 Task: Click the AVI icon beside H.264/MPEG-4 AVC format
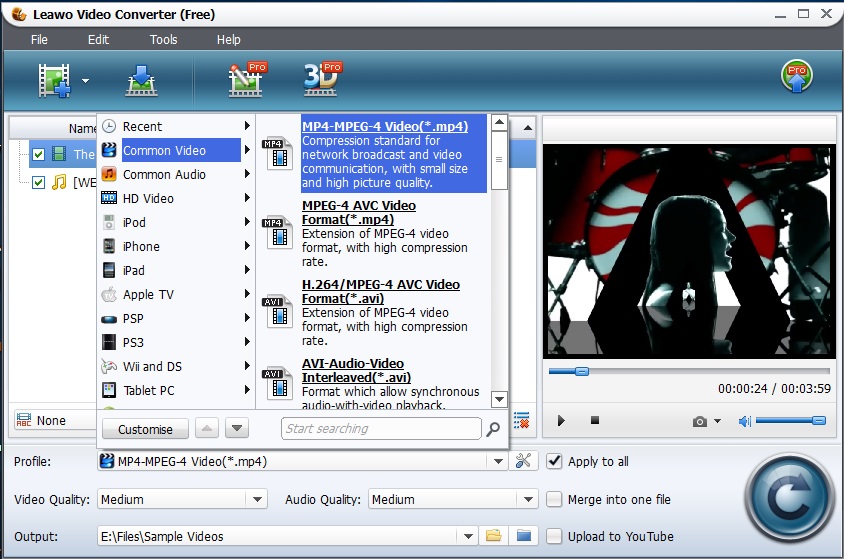[277, 312]
